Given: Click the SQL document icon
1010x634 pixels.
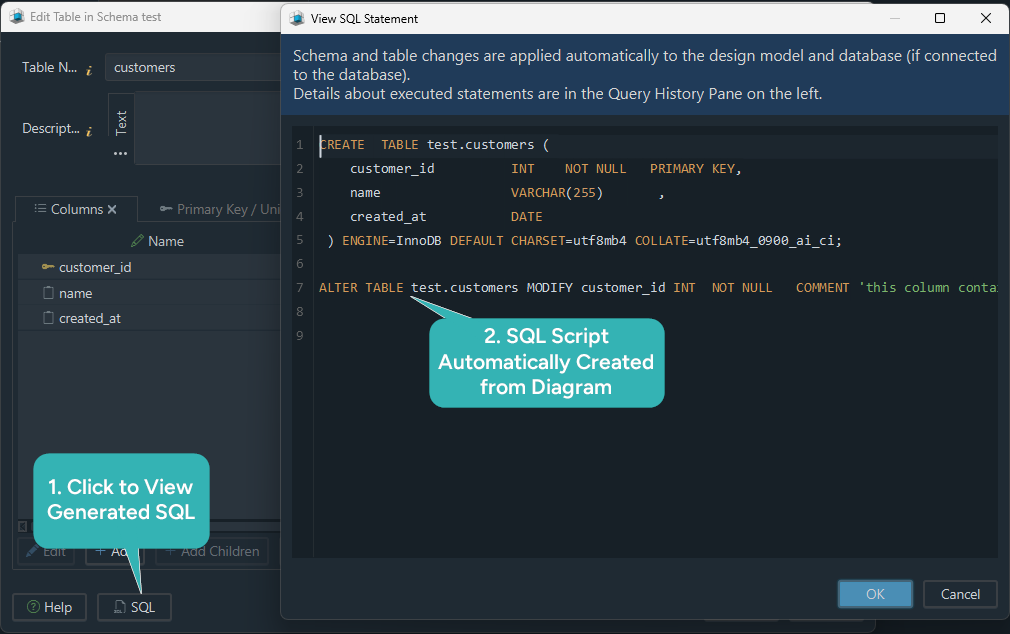Looking at the screenshot, I should coord(120,607).
